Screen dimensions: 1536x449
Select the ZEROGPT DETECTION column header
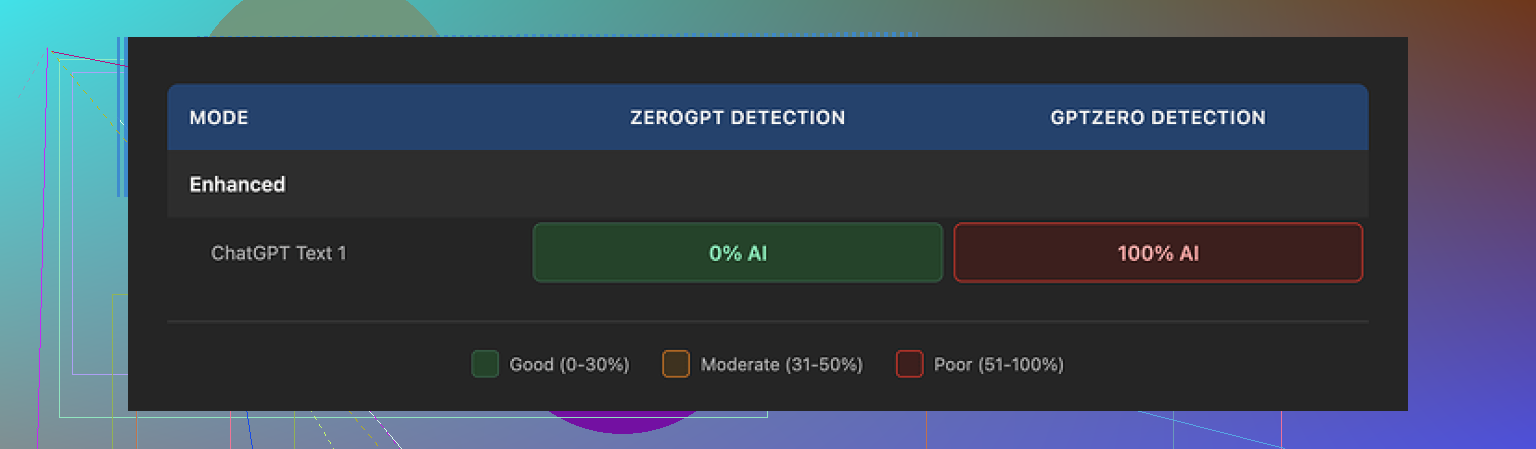[x=737, y=118]
